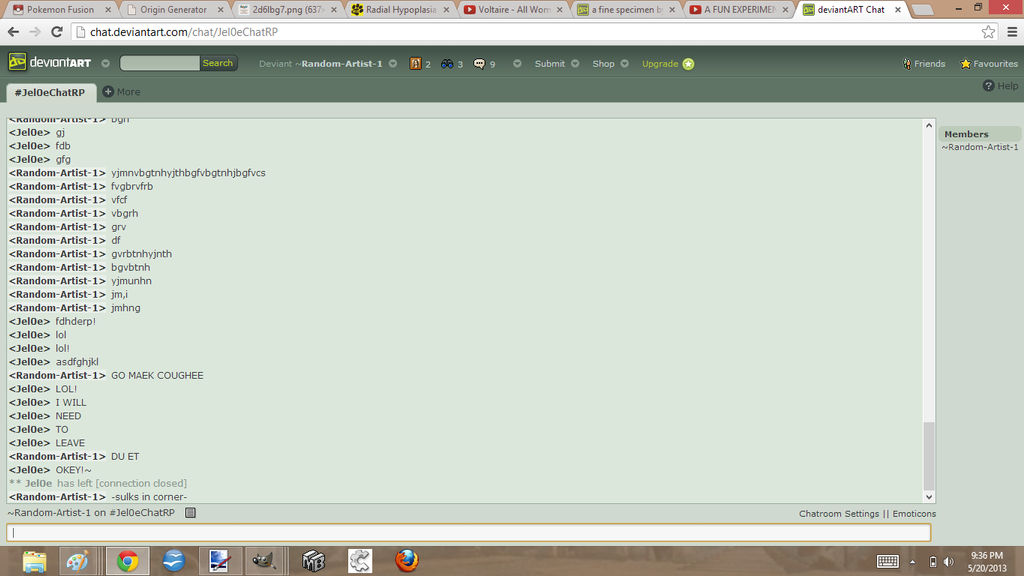Switch to the Origin Generator tab
Image resolution: width=1024 pixels, height=576 pixels.
pos(174,9)
